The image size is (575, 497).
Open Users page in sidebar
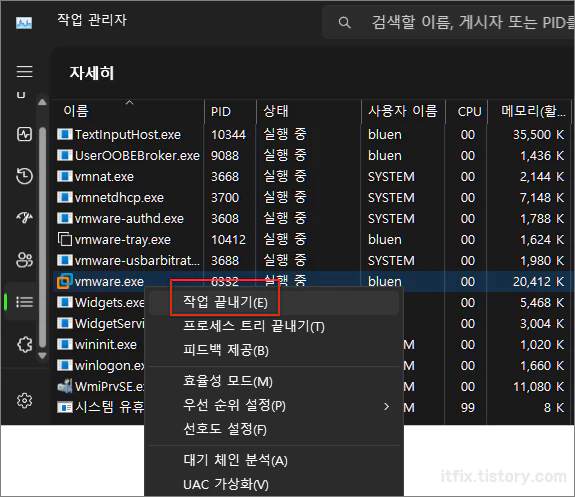[25, 260]
